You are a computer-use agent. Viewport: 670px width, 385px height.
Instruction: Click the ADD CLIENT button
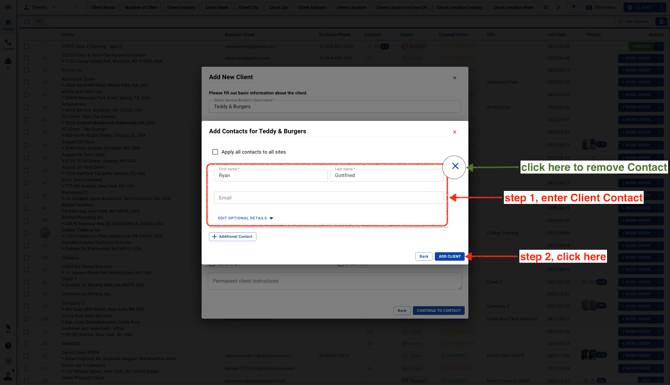(x=450, y=256)
